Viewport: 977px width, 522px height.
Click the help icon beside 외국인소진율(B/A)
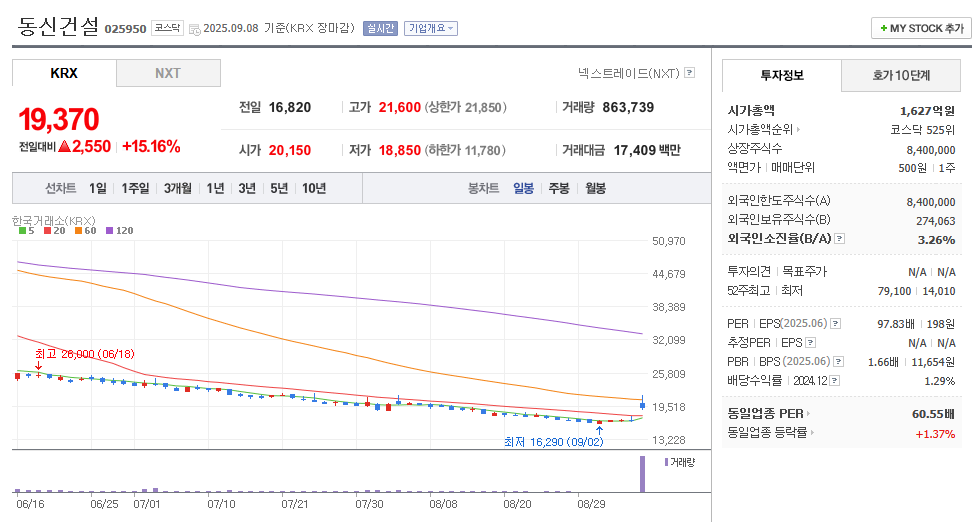click(839, 239)
